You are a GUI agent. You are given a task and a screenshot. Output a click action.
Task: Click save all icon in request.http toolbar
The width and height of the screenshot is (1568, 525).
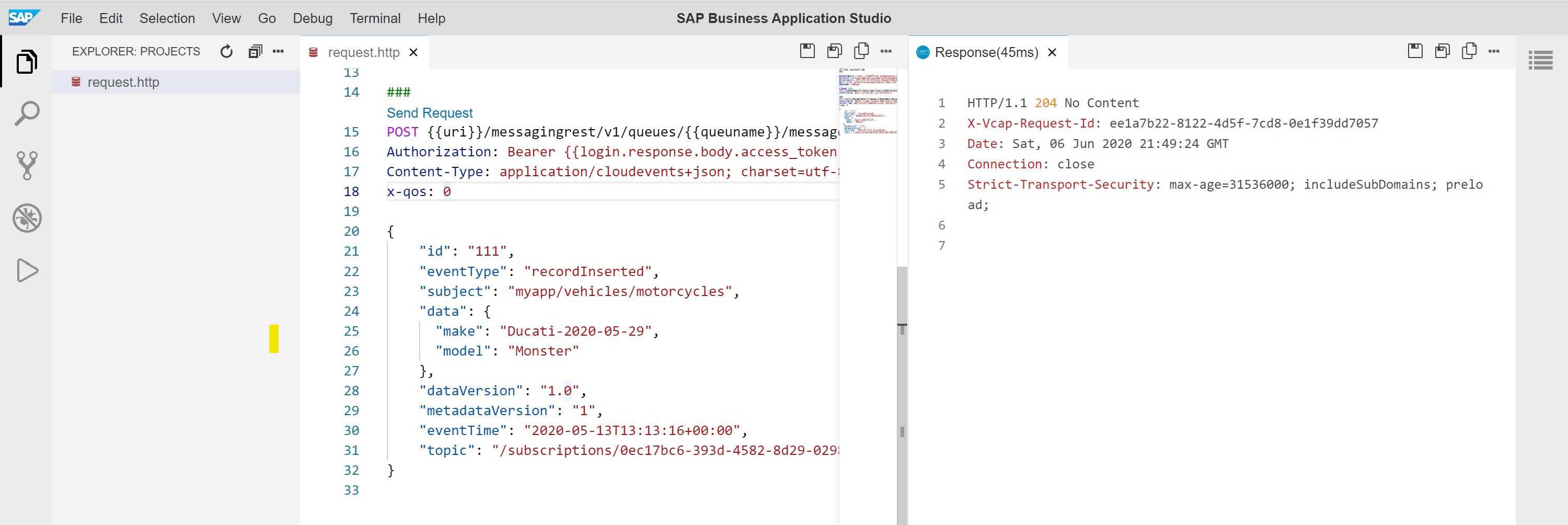(835, 51)
